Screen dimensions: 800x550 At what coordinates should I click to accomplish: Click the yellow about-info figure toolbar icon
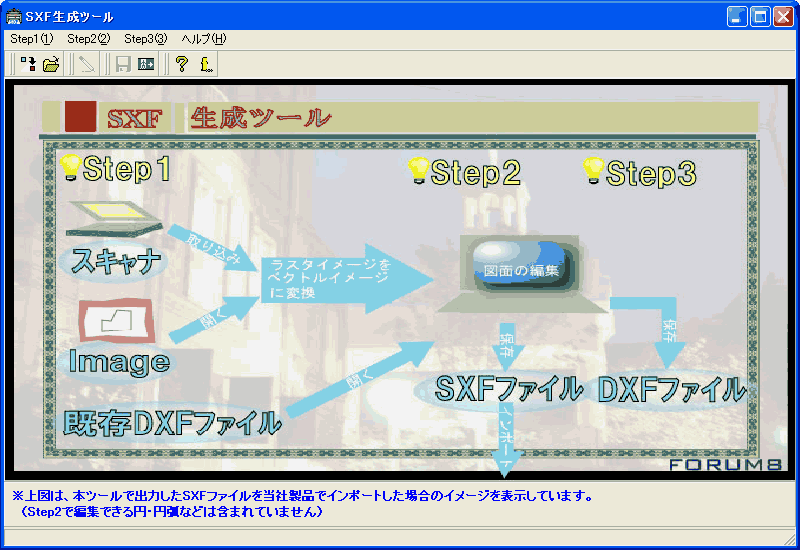coord(206,64)
